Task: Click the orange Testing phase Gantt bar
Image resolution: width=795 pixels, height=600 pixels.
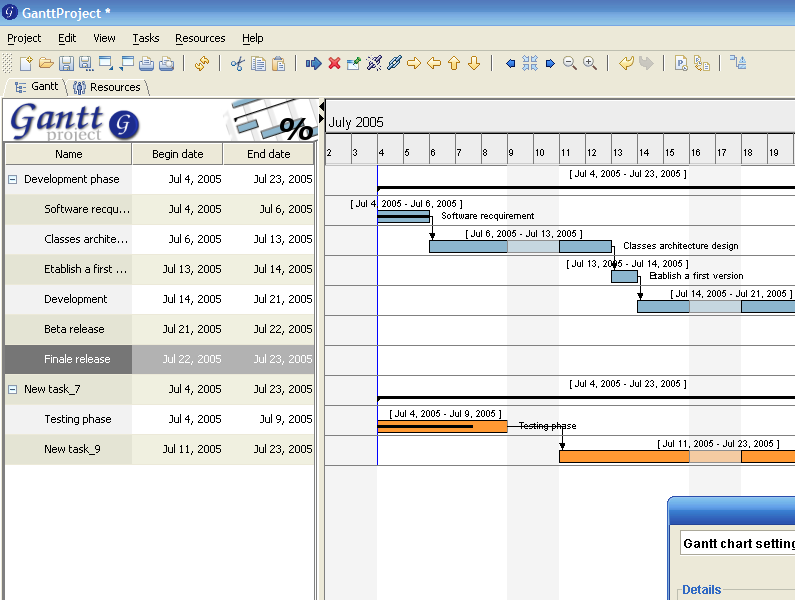Action: (x=442, y=427)
